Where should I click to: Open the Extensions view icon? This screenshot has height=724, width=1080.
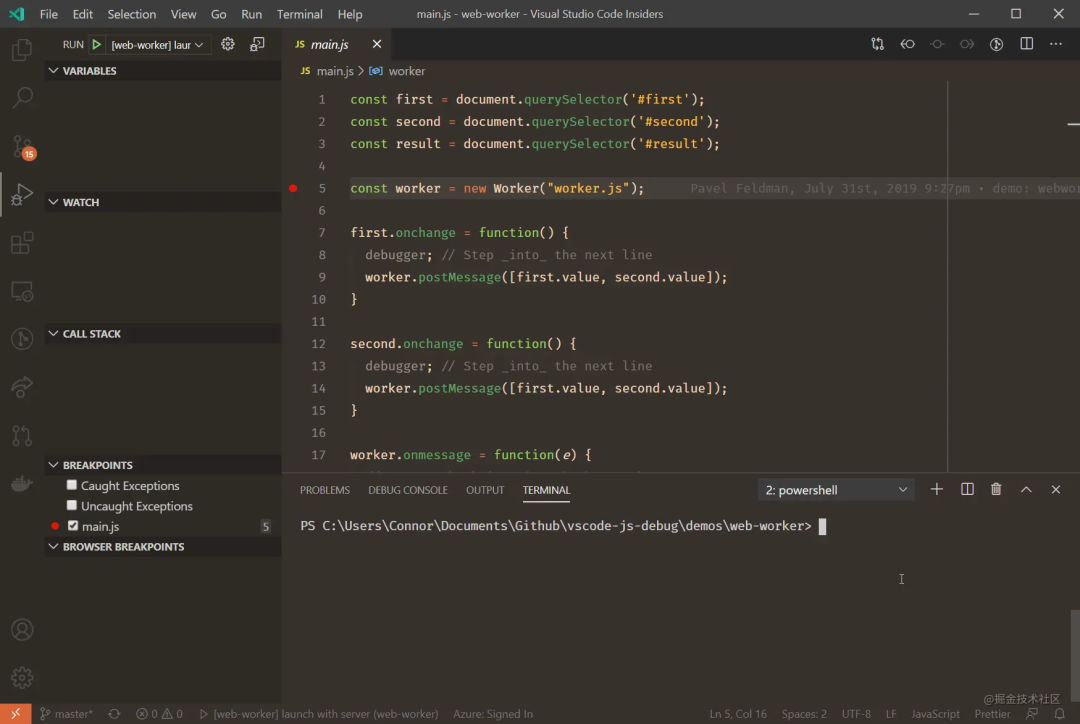(21, 243)
